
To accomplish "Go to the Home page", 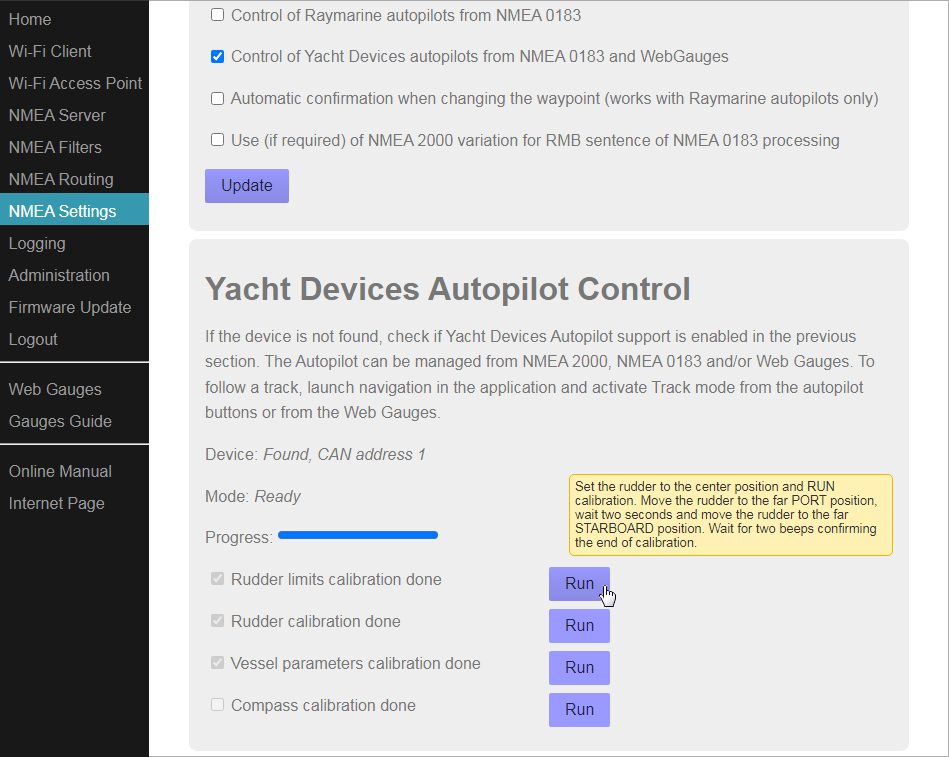I will pyautogui.click(x=30, y=19).
